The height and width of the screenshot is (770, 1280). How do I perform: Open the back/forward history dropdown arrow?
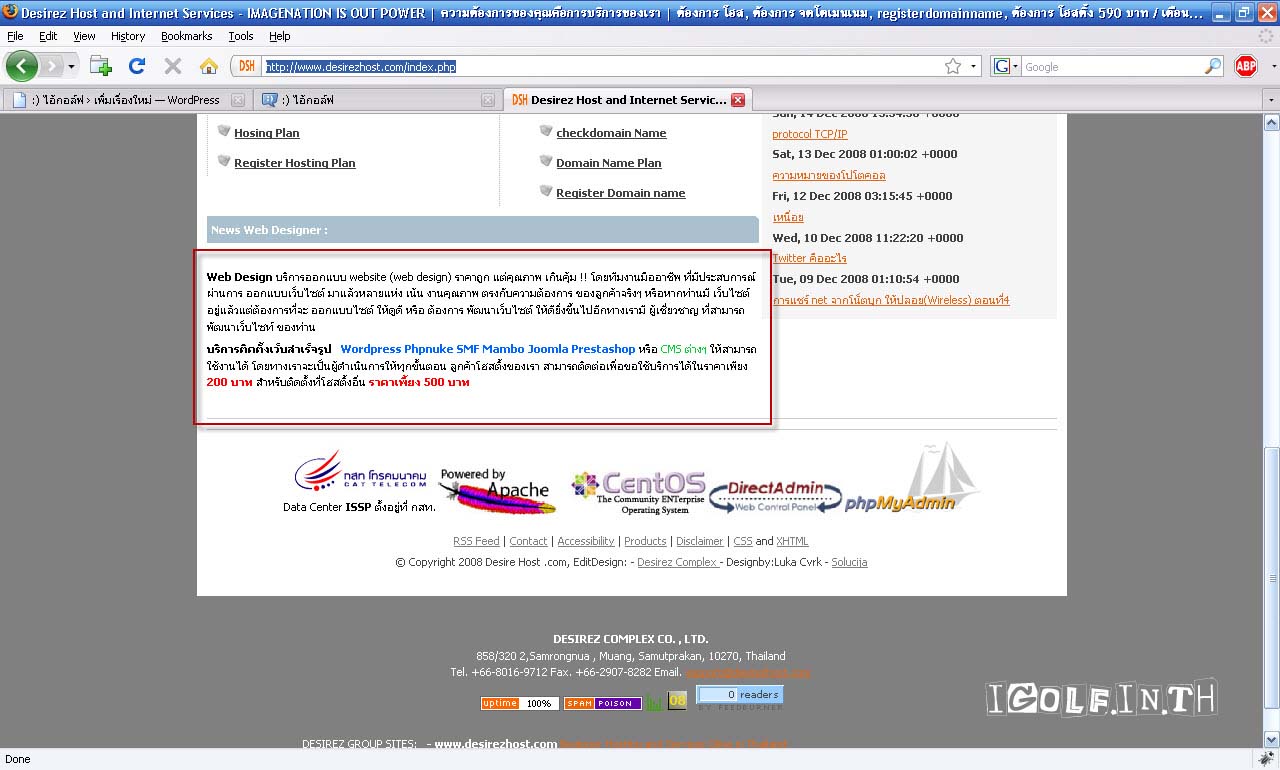(x=71, y=67)
